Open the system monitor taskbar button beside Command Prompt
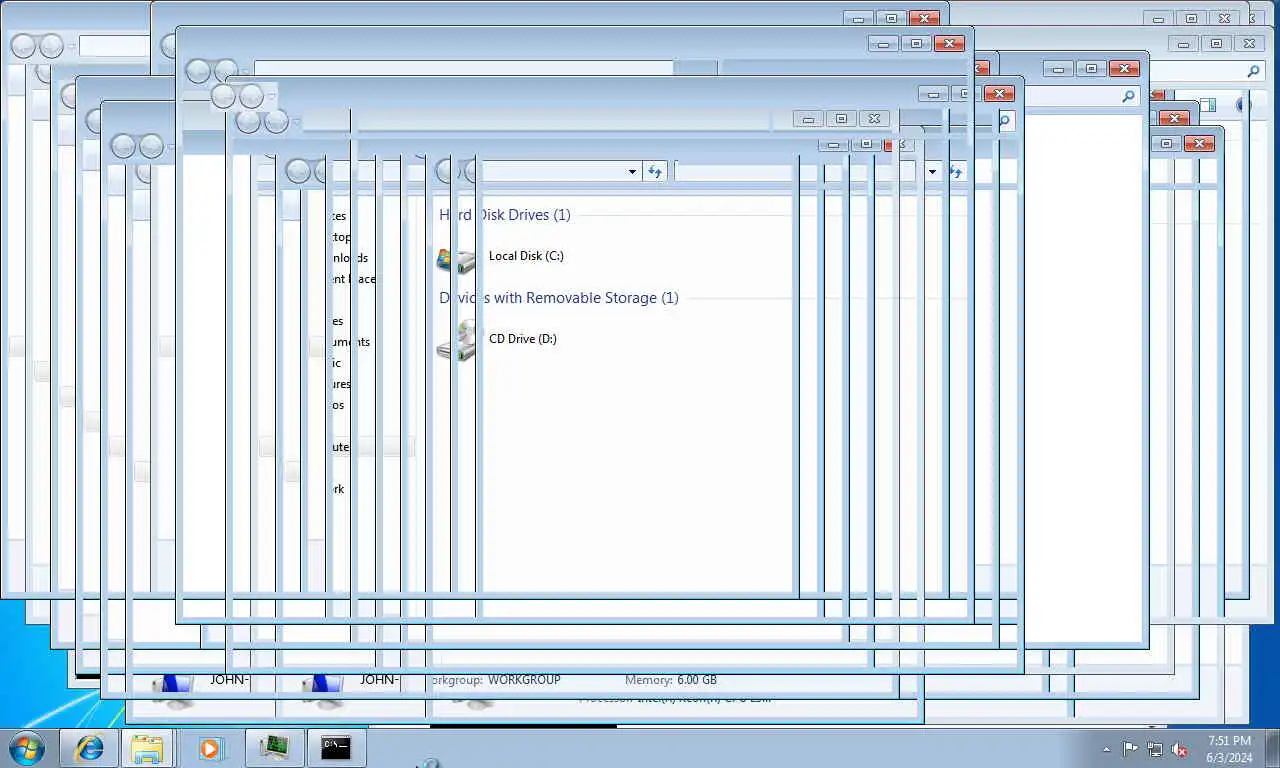 coord(274,748)
